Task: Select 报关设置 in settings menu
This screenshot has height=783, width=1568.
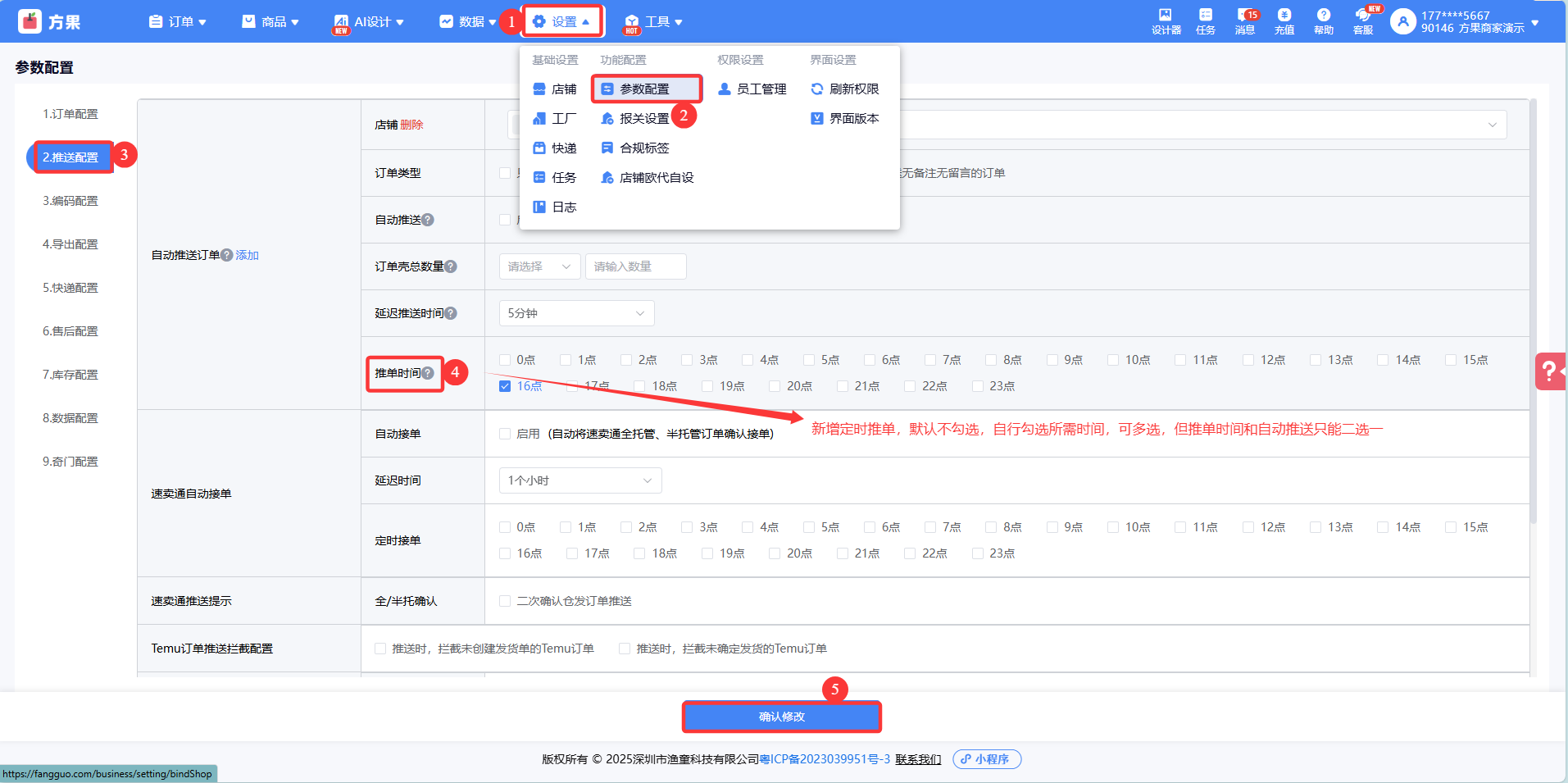Action: coord(643,119)
